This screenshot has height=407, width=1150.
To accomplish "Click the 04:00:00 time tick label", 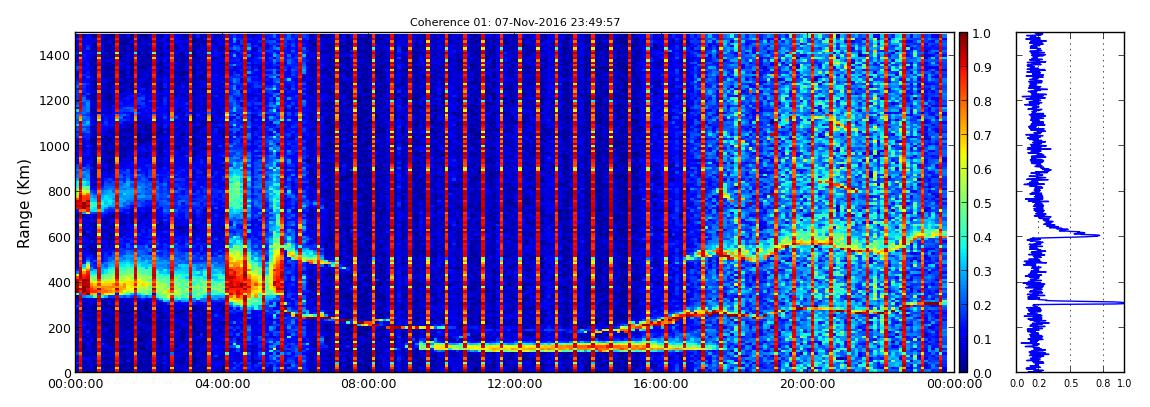I will pos(221,384).
